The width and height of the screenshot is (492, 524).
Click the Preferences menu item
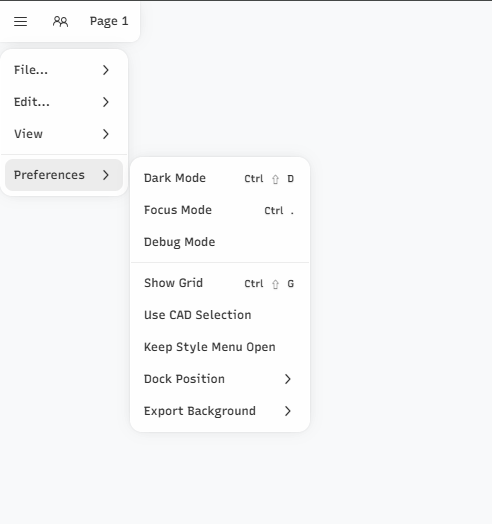[x=64, y=175]
